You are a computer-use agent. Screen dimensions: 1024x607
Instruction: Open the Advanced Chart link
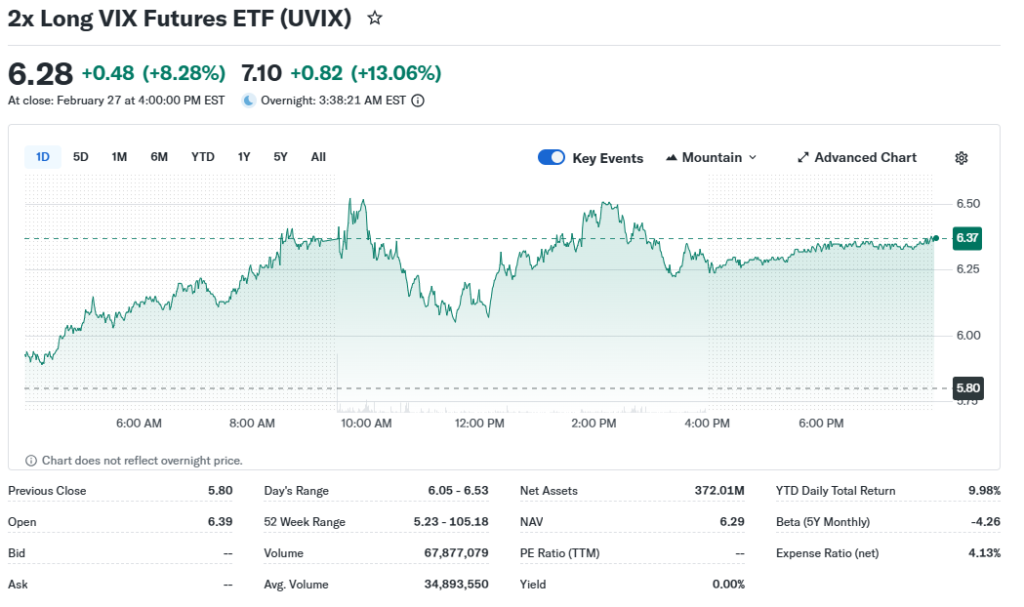(865, 158)
